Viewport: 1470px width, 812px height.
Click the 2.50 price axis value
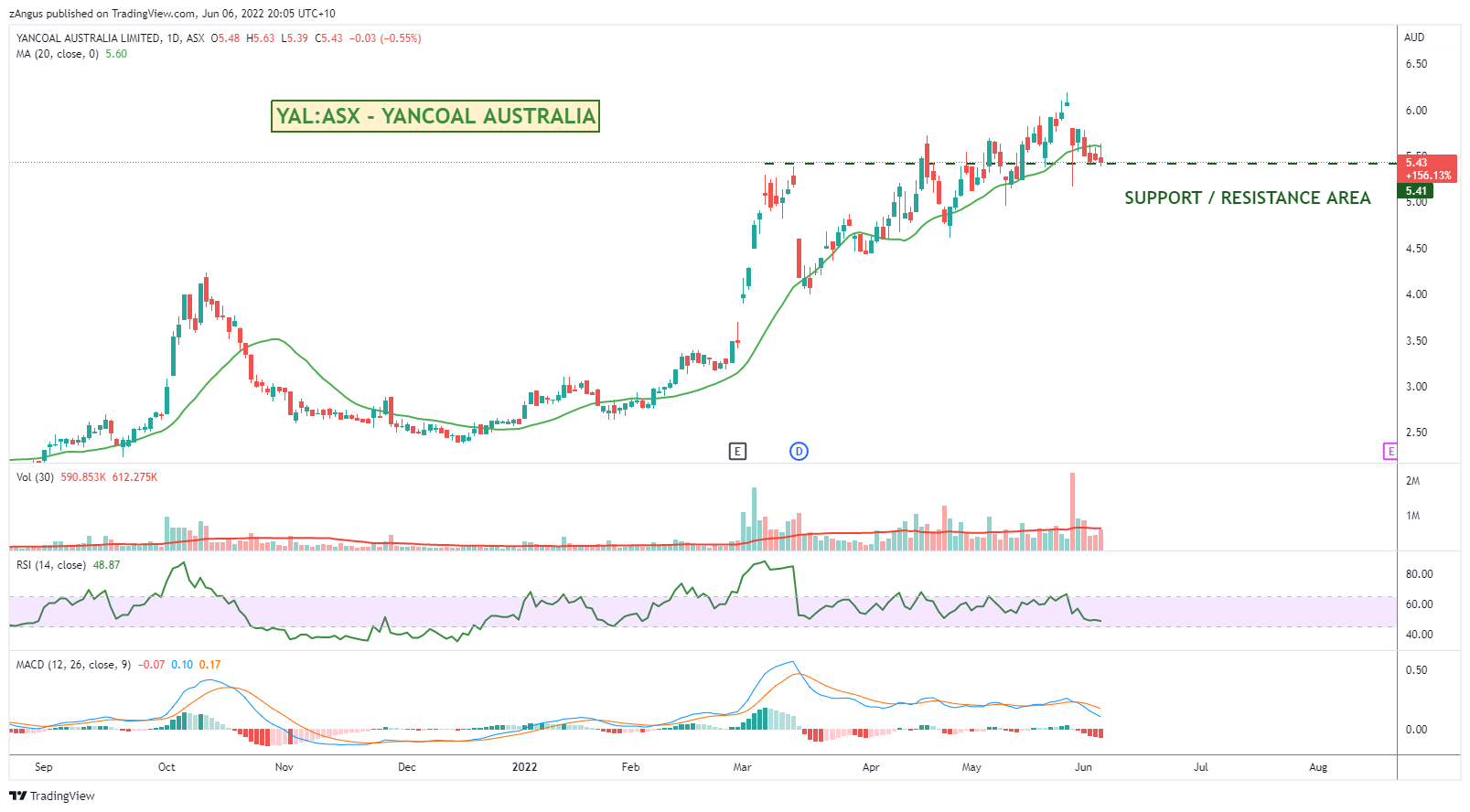tap(1416, 433)
